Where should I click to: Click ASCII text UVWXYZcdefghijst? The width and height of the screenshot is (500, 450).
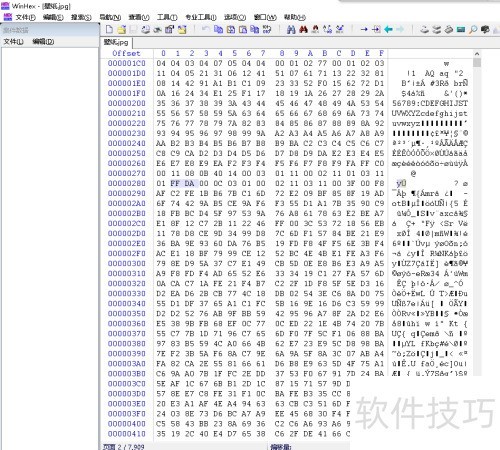(430, 113)
